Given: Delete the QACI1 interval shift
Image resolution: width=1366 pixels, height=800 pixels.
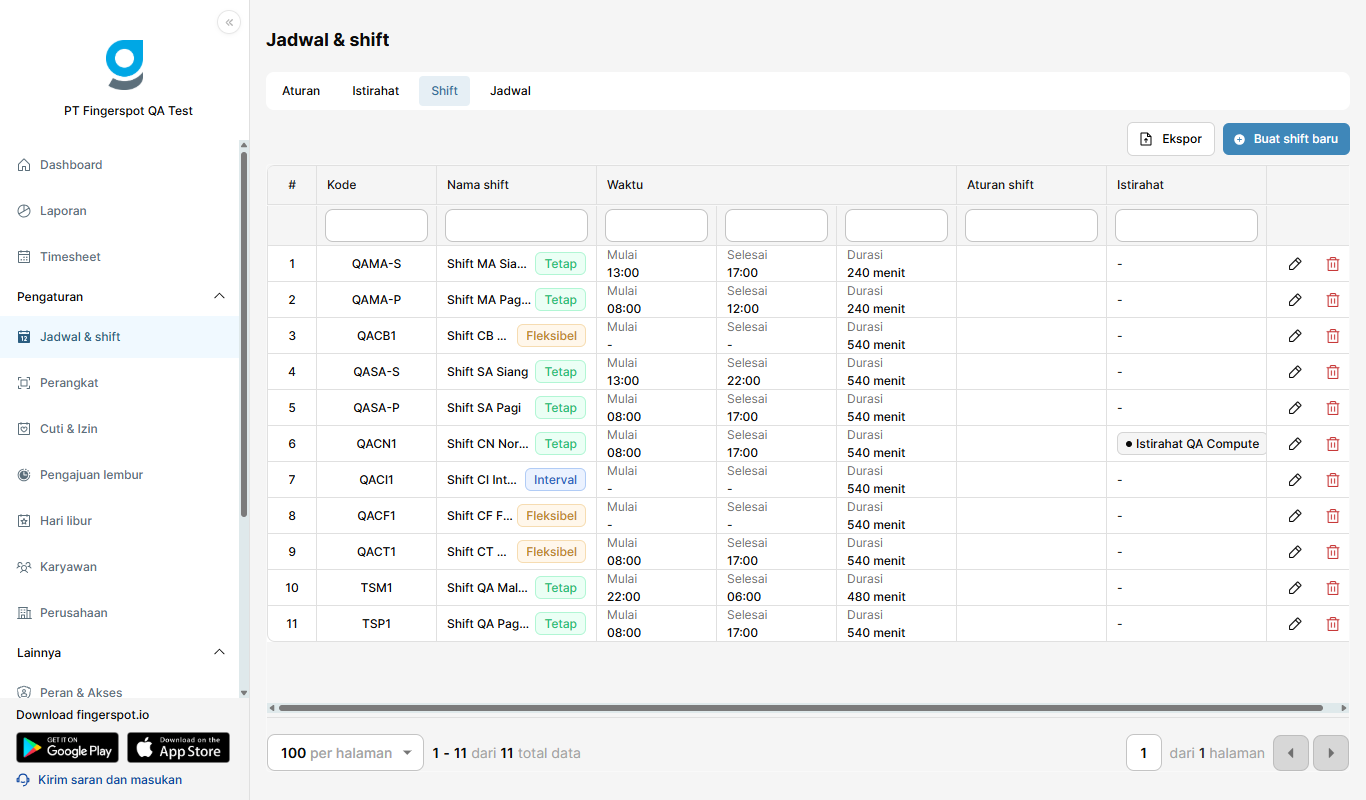Looking at the screenshot, I should tap(1333, 480).
